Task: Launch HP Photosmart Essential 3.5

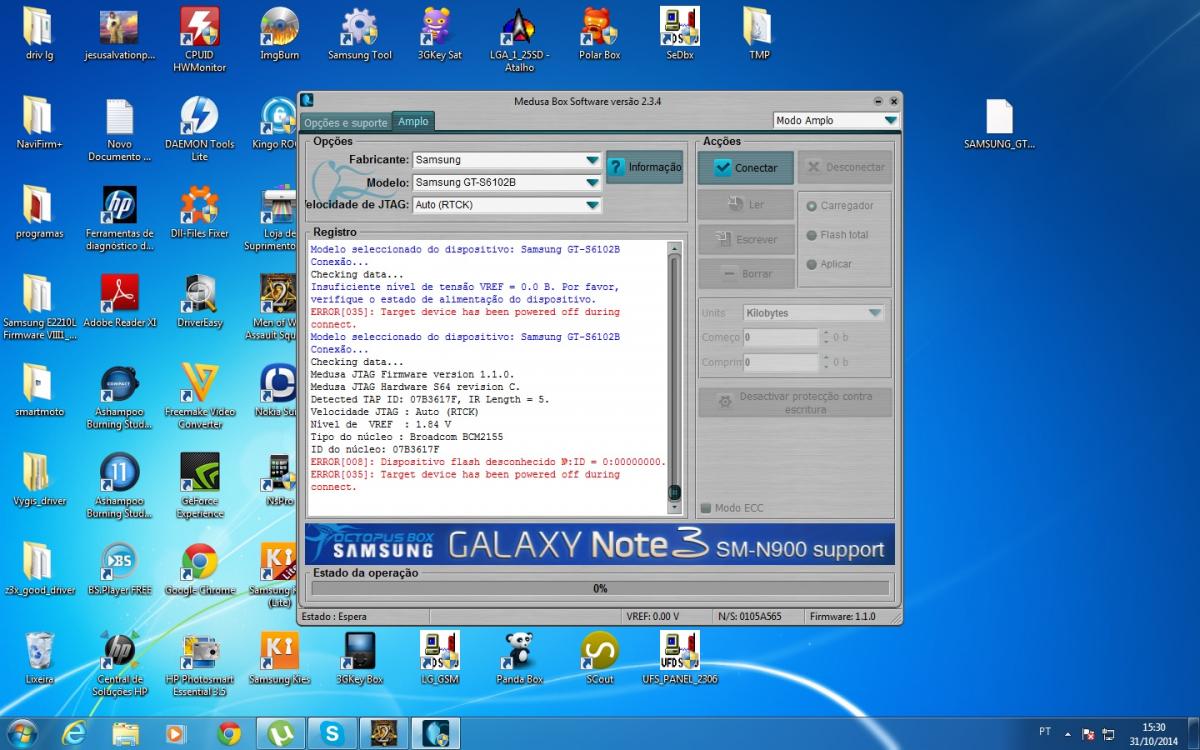Action: pyautogui.click(x=199, y=664)
